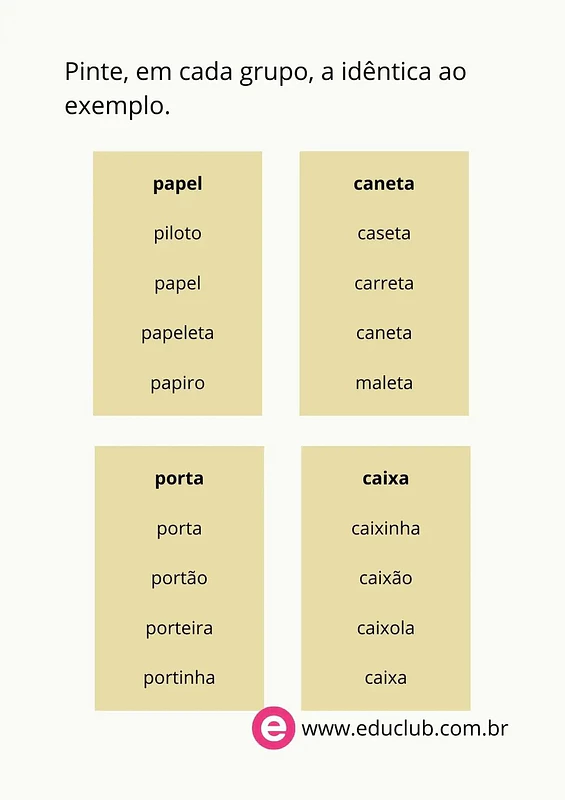
Task: Click the word papeleta
Action: (178, 334)
